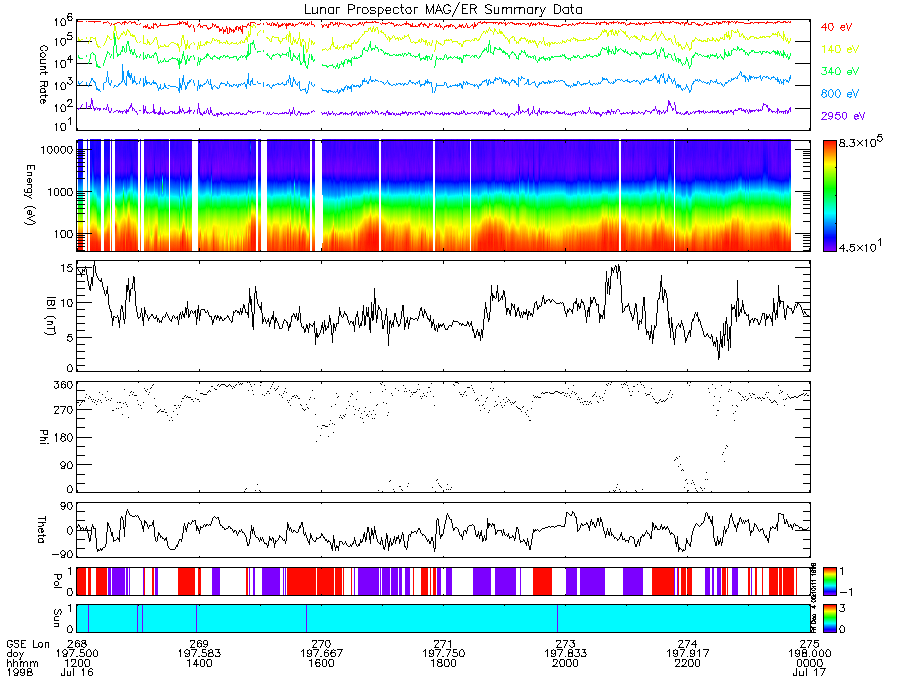Click the '197.667' doy value
Screen dimensions: 900x700
pos(321,654)
